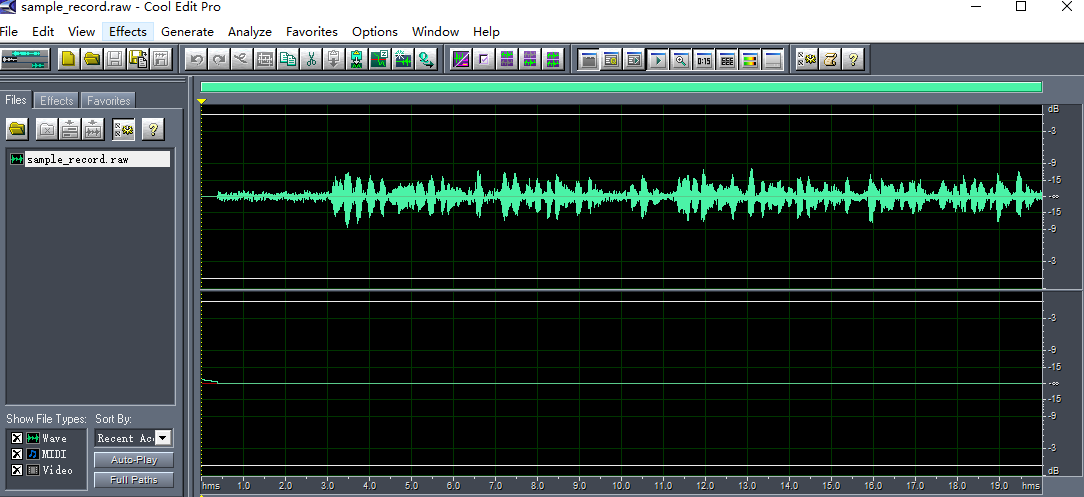
Task: Click the Full Paths button
Action: [x=133, y=480]
